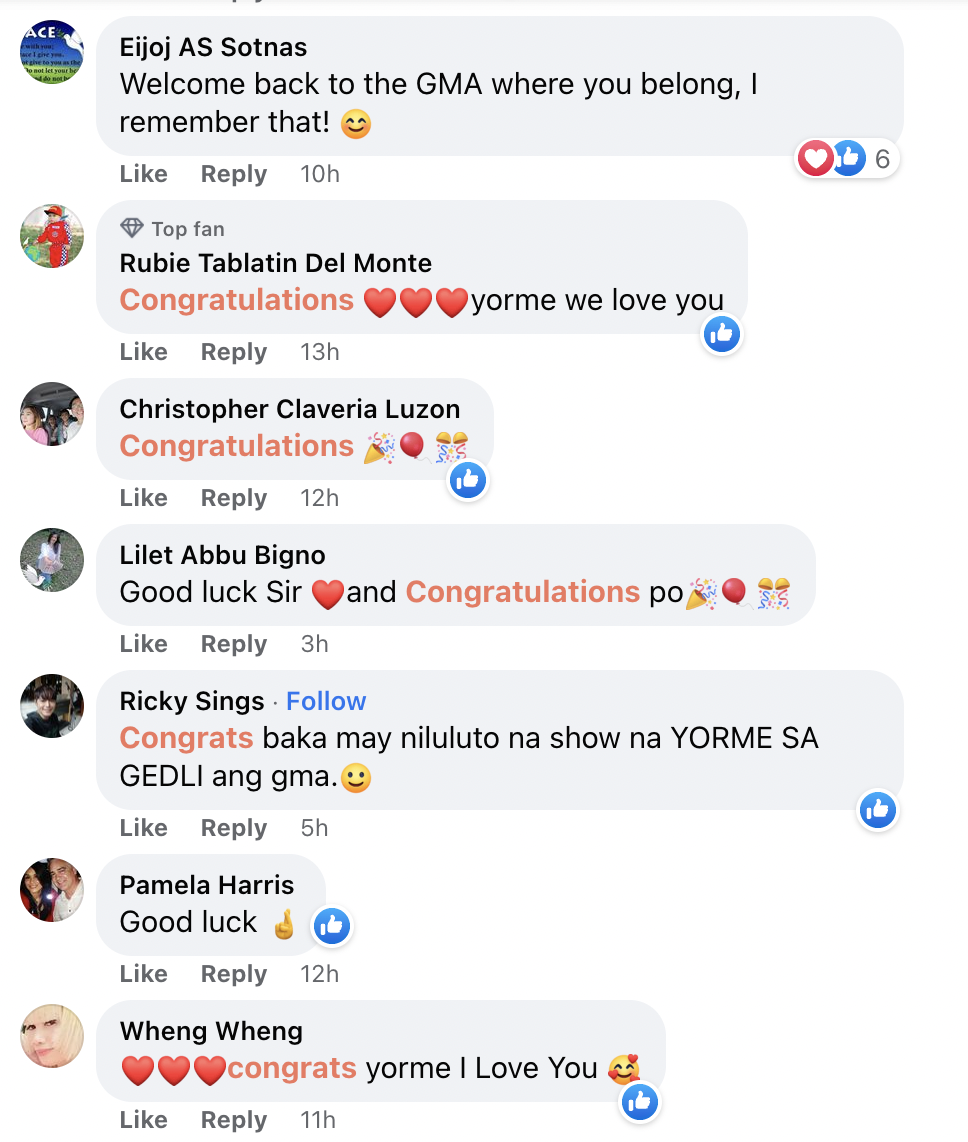Like Lilet Abbu Bigno's comment
This screenshot has height=1142, width=968.
(x=143, y=644)
